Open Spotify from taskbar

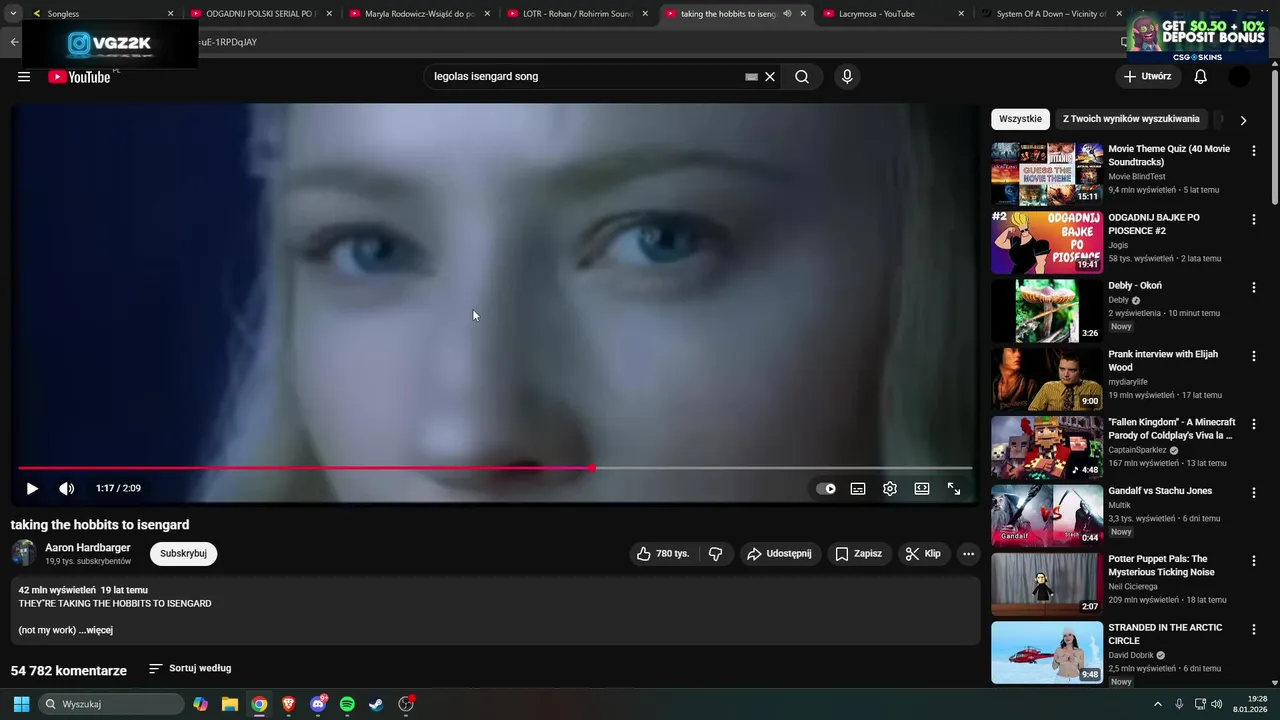[x=347, y=704]
